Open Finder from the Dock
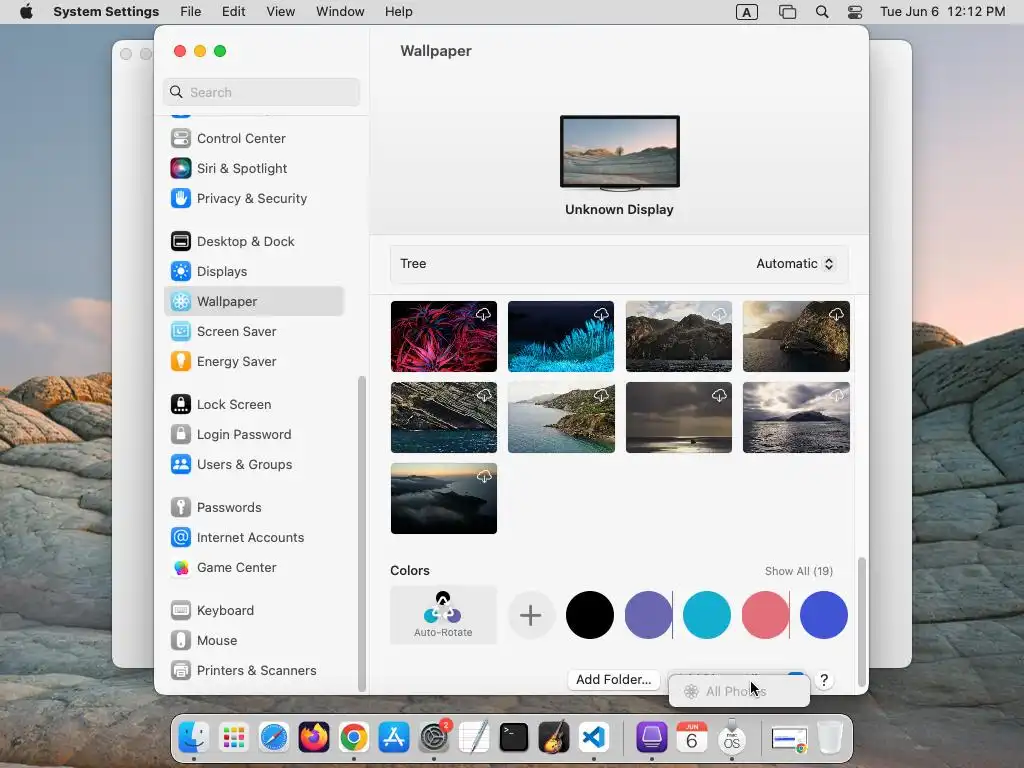Image resolution: width=1024 pixels, height=768 pixels. coord(193,738)
